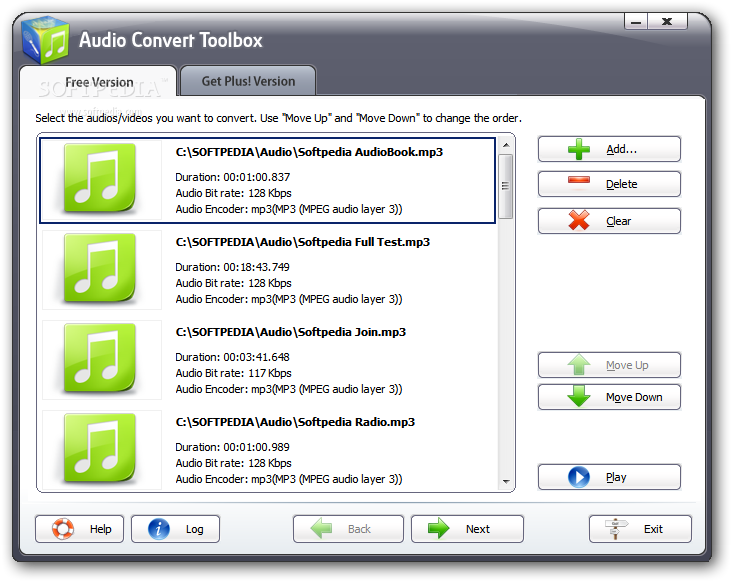This screenshot has height=582, width=732.
Task: Select the file path C:\SOFTPEDIA\Audio\Softpedia Full Test.mp3
Action: click(x=303, y=242)
